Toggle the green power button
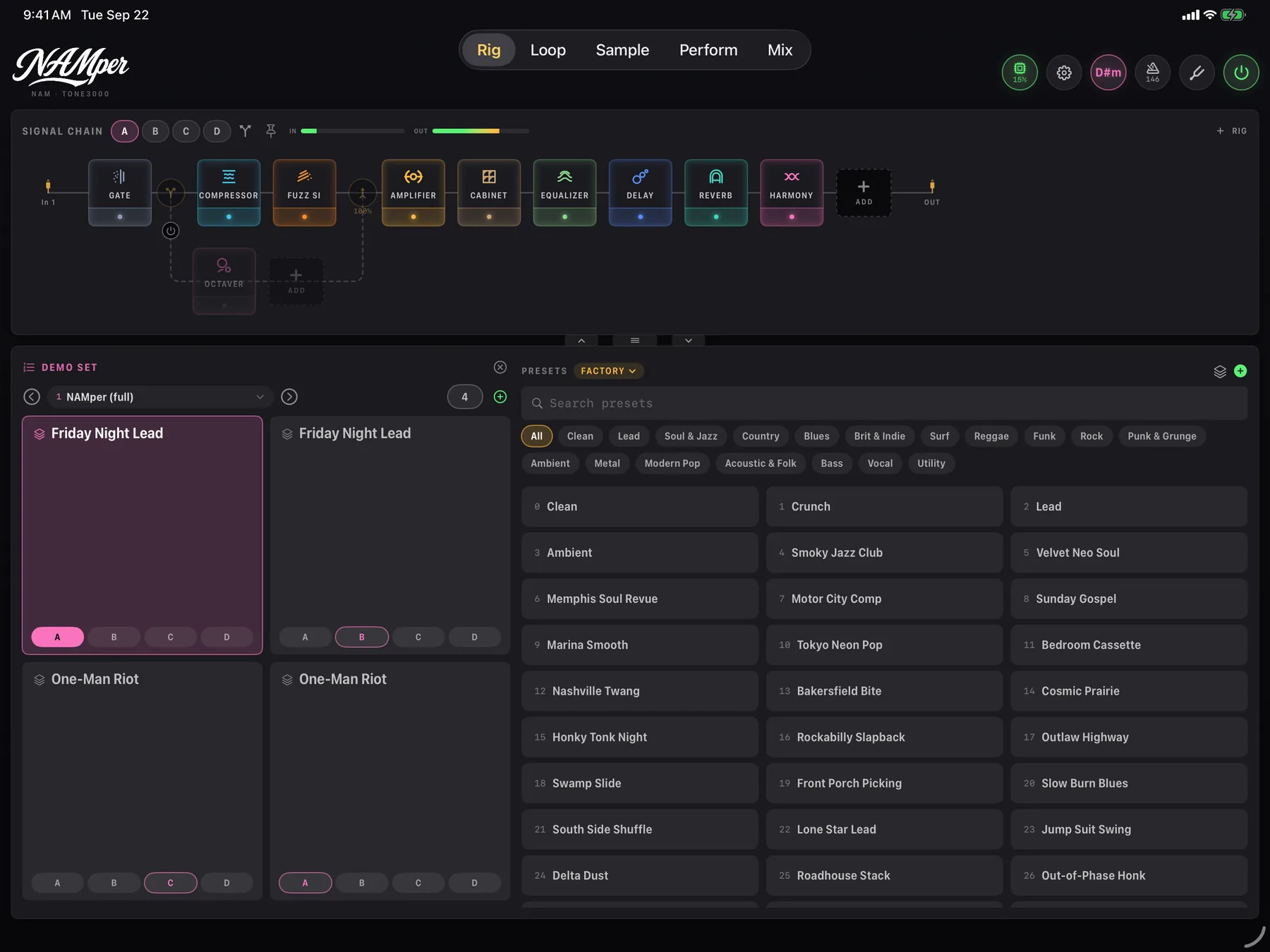The width and height of the screenshot is (1270, 952). pos(1241,73)
